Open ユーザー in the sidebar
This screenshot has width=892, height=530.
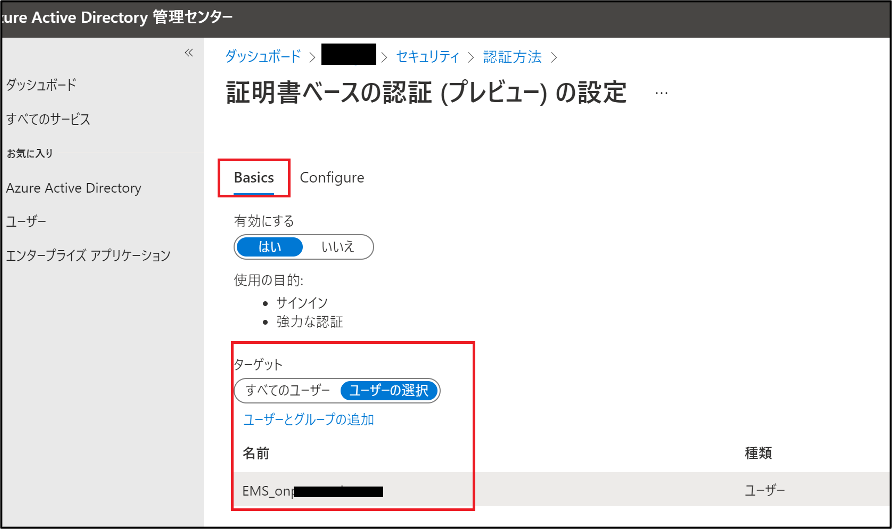tap(26, 221)
